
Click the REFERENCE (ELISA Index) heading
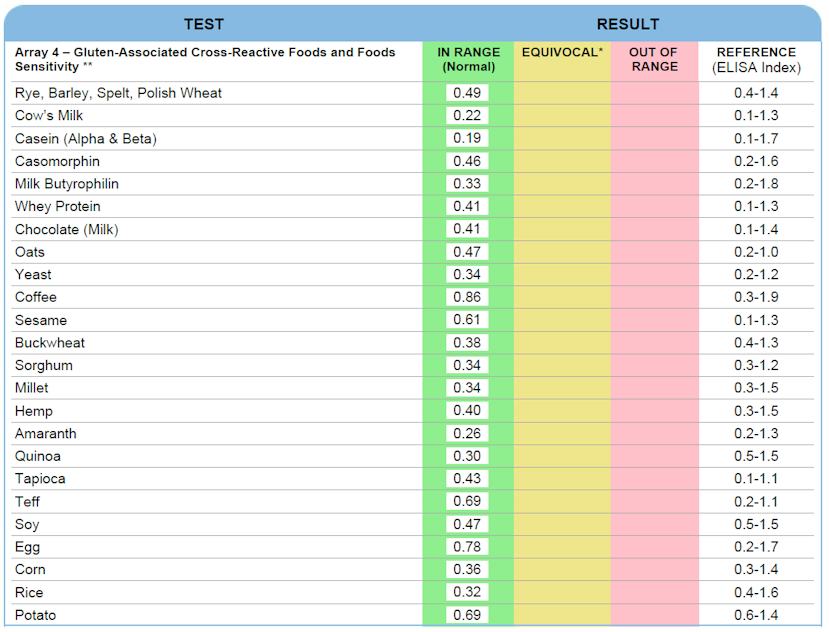(756, 60)
